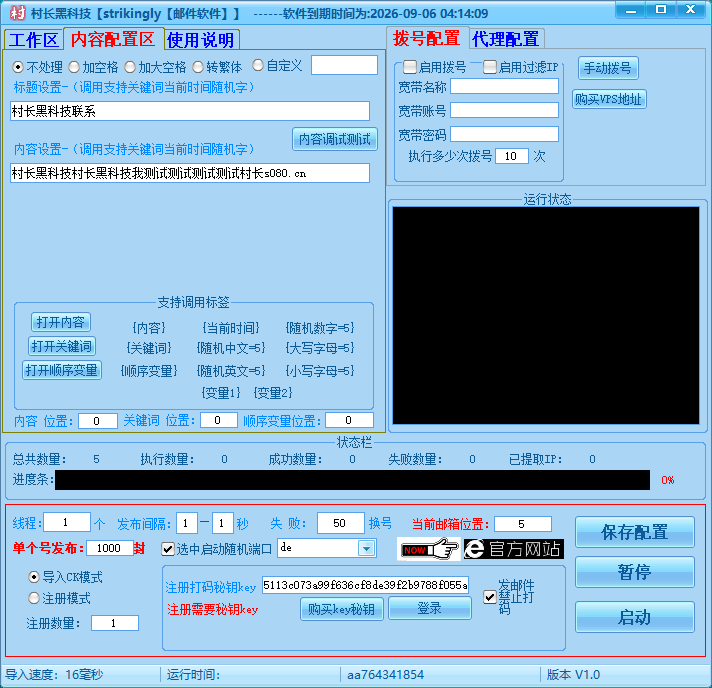Toggle 选中启动随机端口 checkbox
The width and height of the screenshot is (712, 688).
168,549
